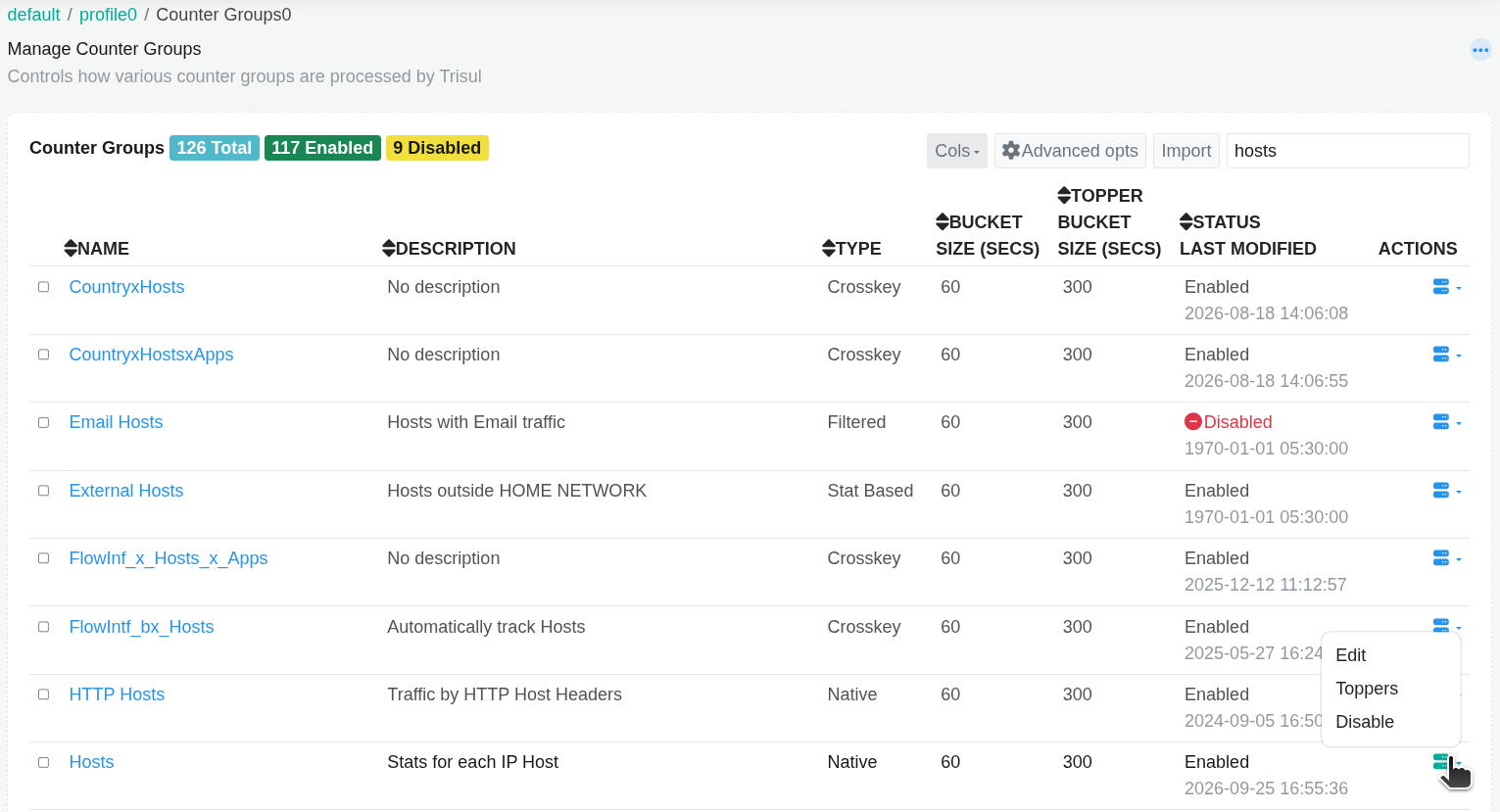The image size is (1500, 812).
Task: Tick the FlowInf_x_Hosts_x_Apps row checkbox
Action: (43, 558)
